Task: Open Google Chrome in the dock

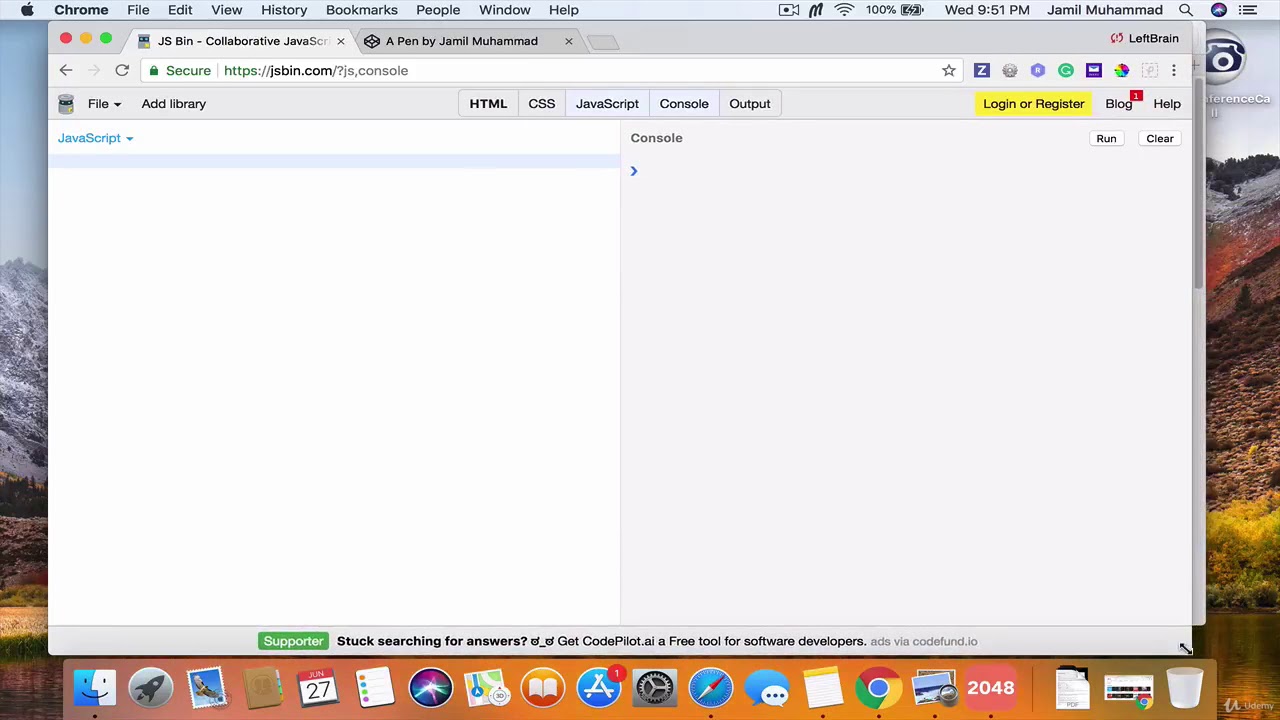Action: coord(878,688)
